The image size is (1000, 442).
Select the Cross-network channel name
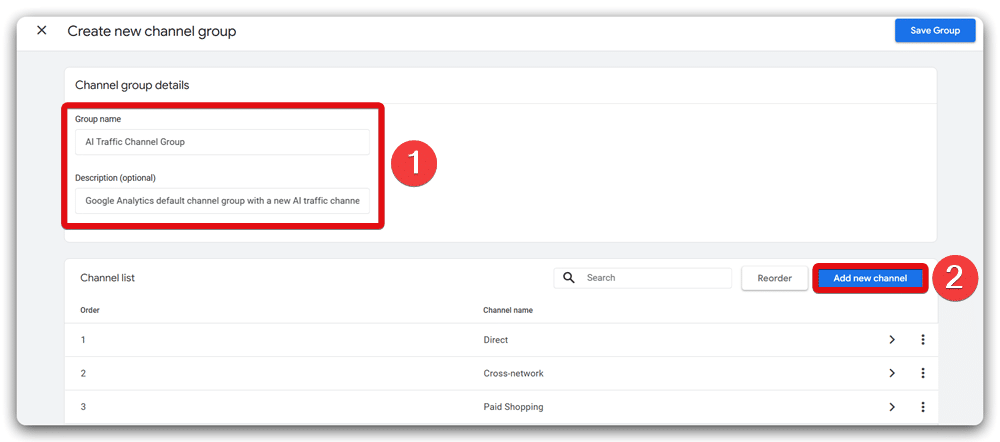pos(513,373)
